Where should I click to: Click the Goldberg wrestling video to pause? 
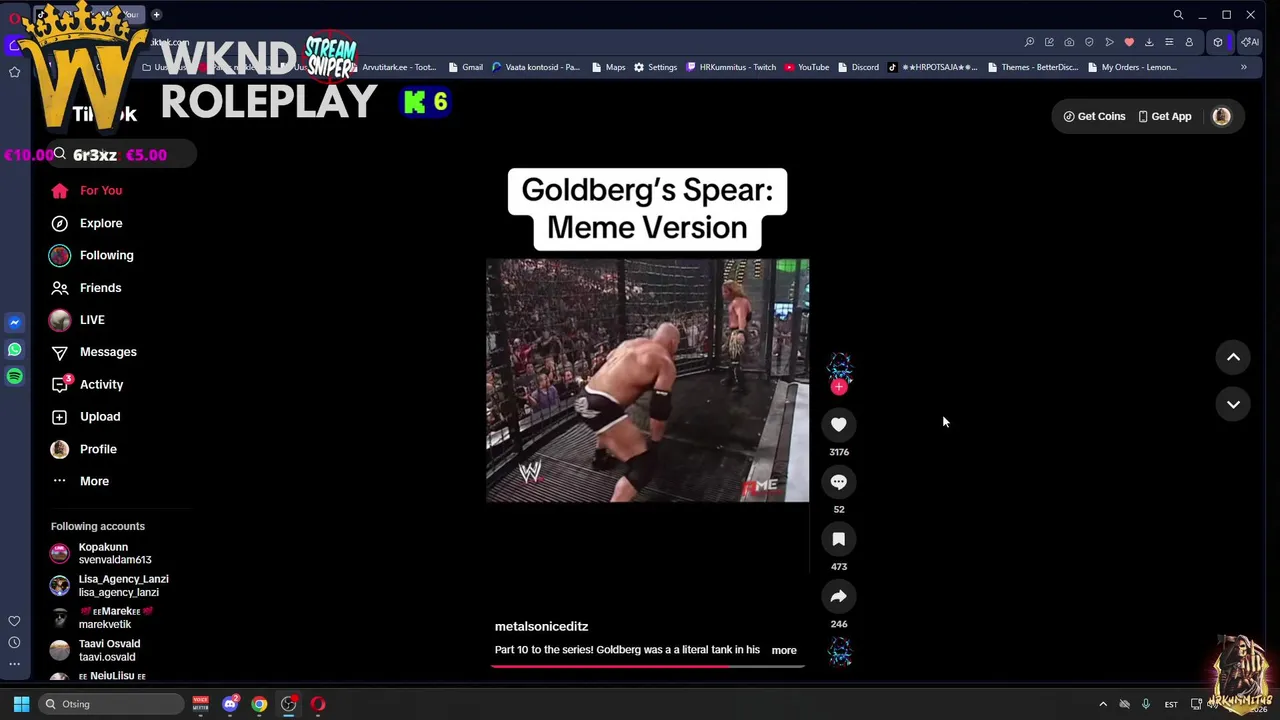click(647, 380)
